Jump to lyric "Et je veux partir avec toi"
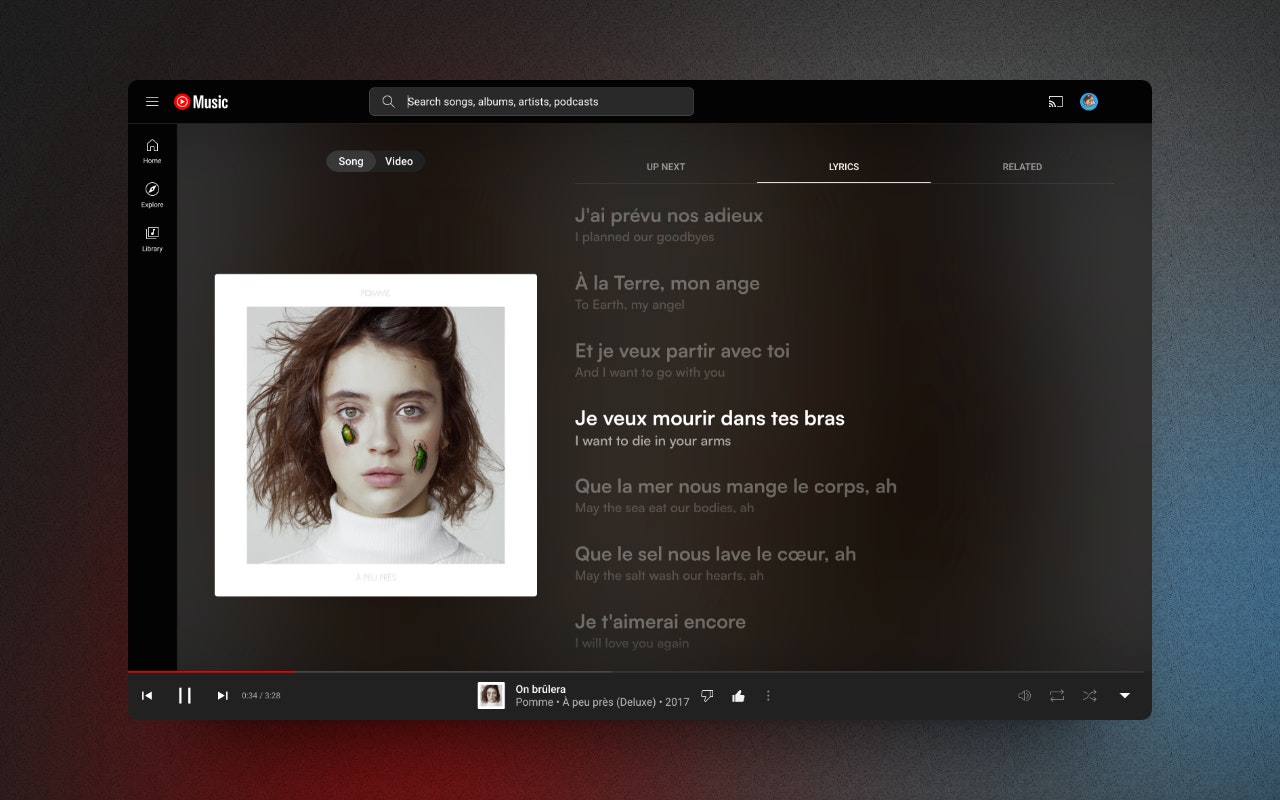Viewport: 1280px width, 800px height. 682,351
